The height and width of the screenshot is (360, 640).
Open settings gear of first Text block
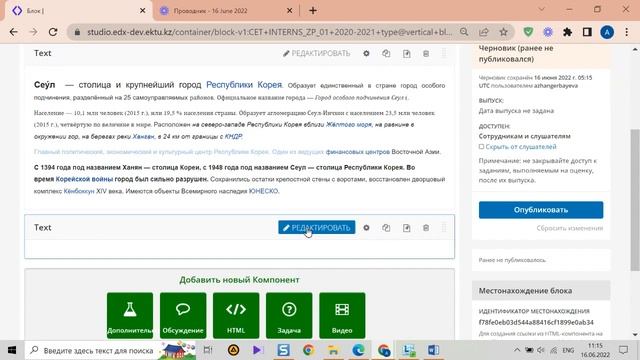[366, 53]
